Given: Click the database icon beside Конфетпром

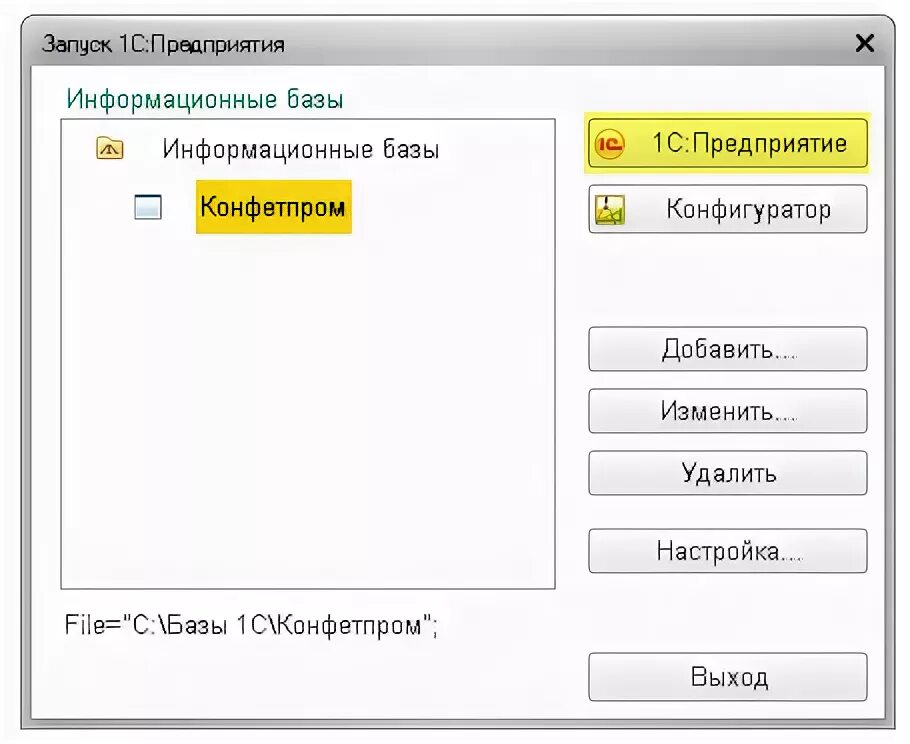Looking at the screenshot, I should (148, 207).
